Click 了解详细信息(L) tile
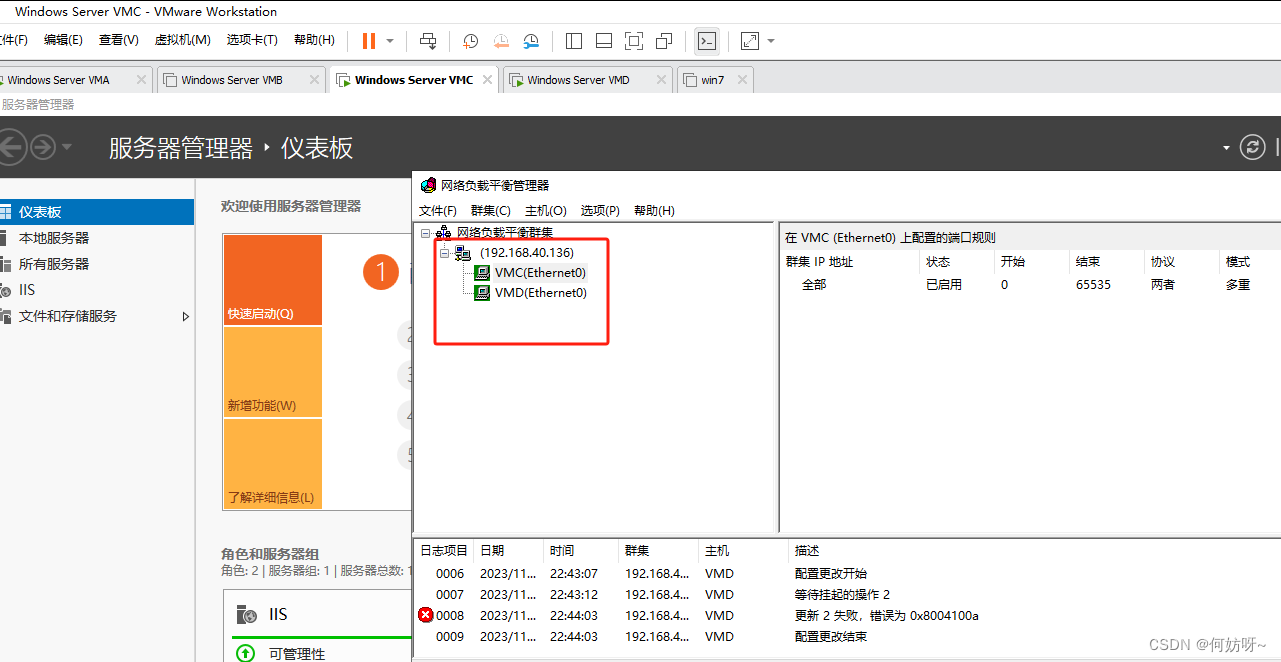 pos(272,465)
